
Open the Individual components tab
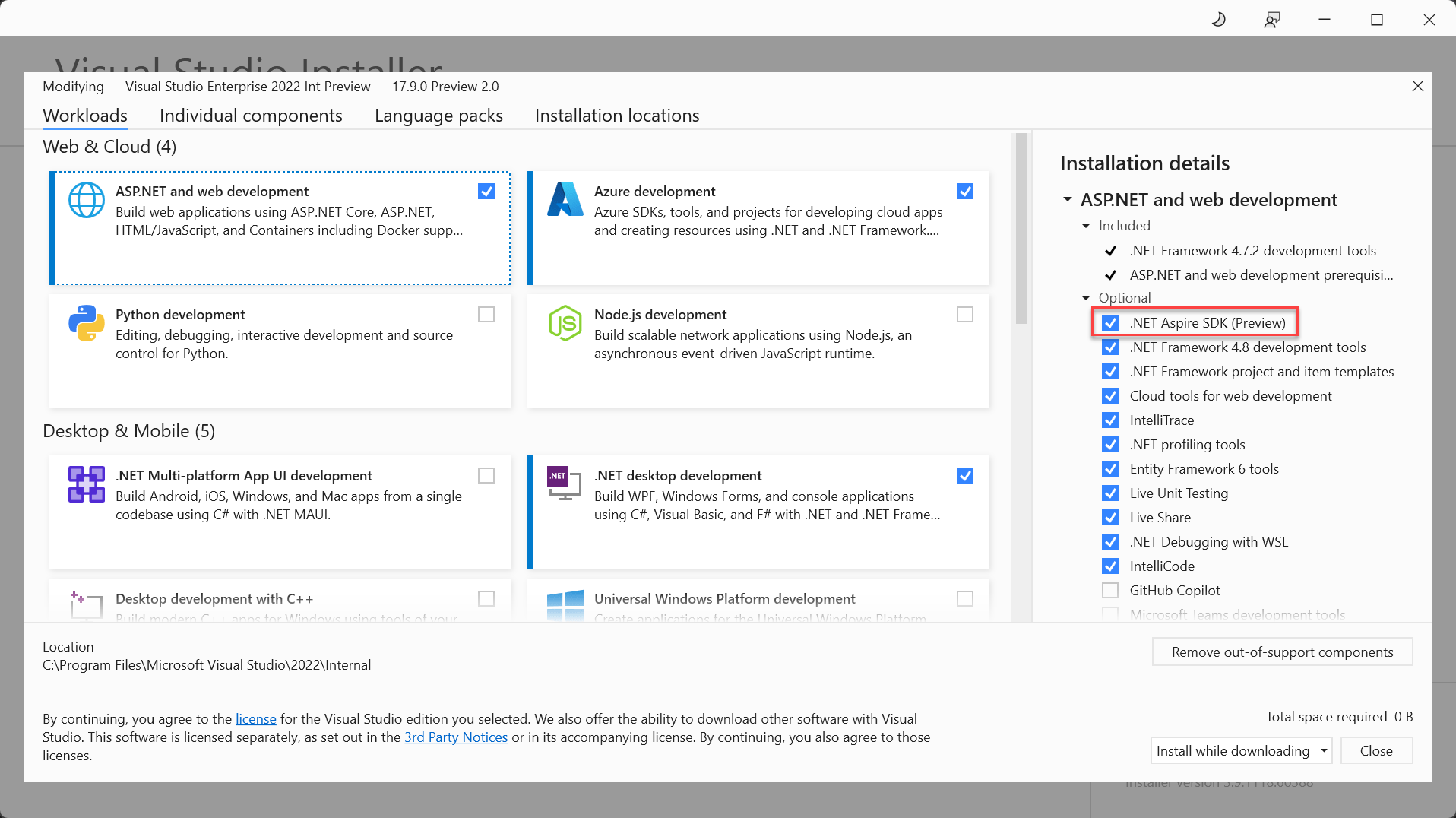(251, 116)
